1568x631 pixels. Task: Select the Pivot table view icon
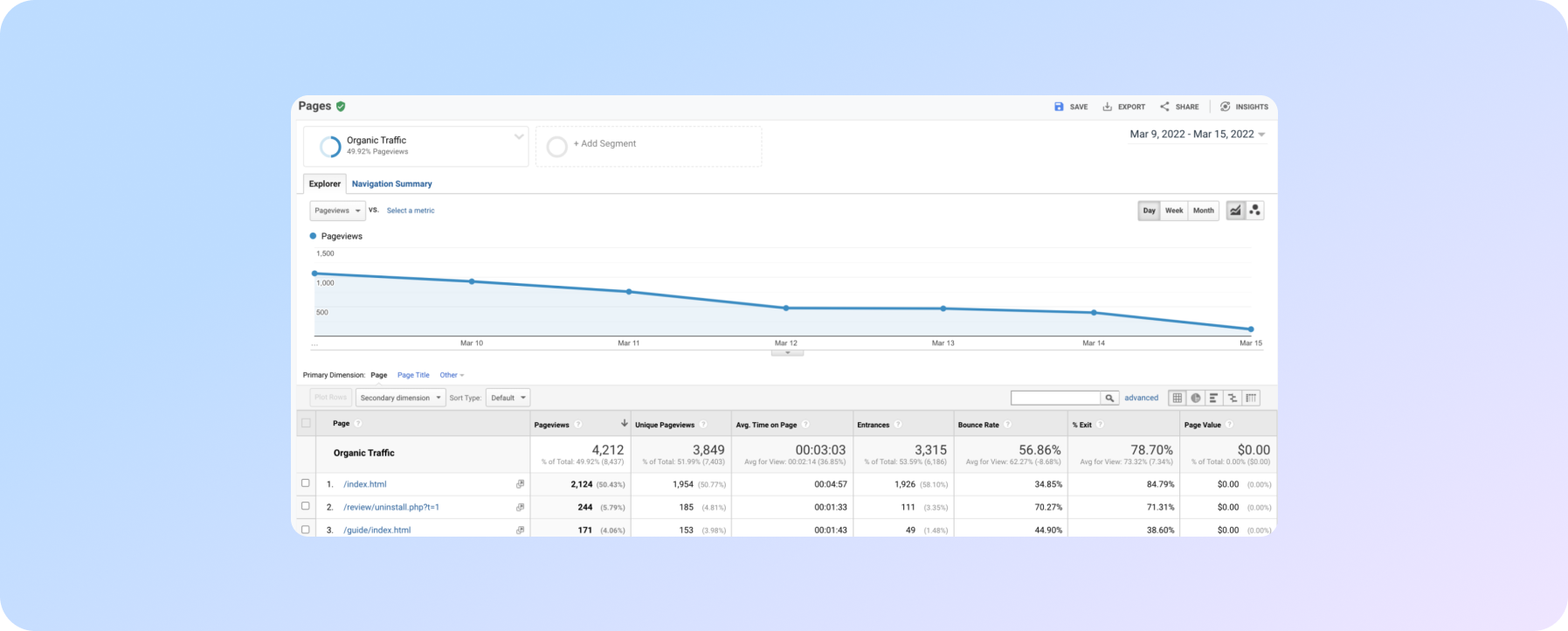[x=1251, y=398]
